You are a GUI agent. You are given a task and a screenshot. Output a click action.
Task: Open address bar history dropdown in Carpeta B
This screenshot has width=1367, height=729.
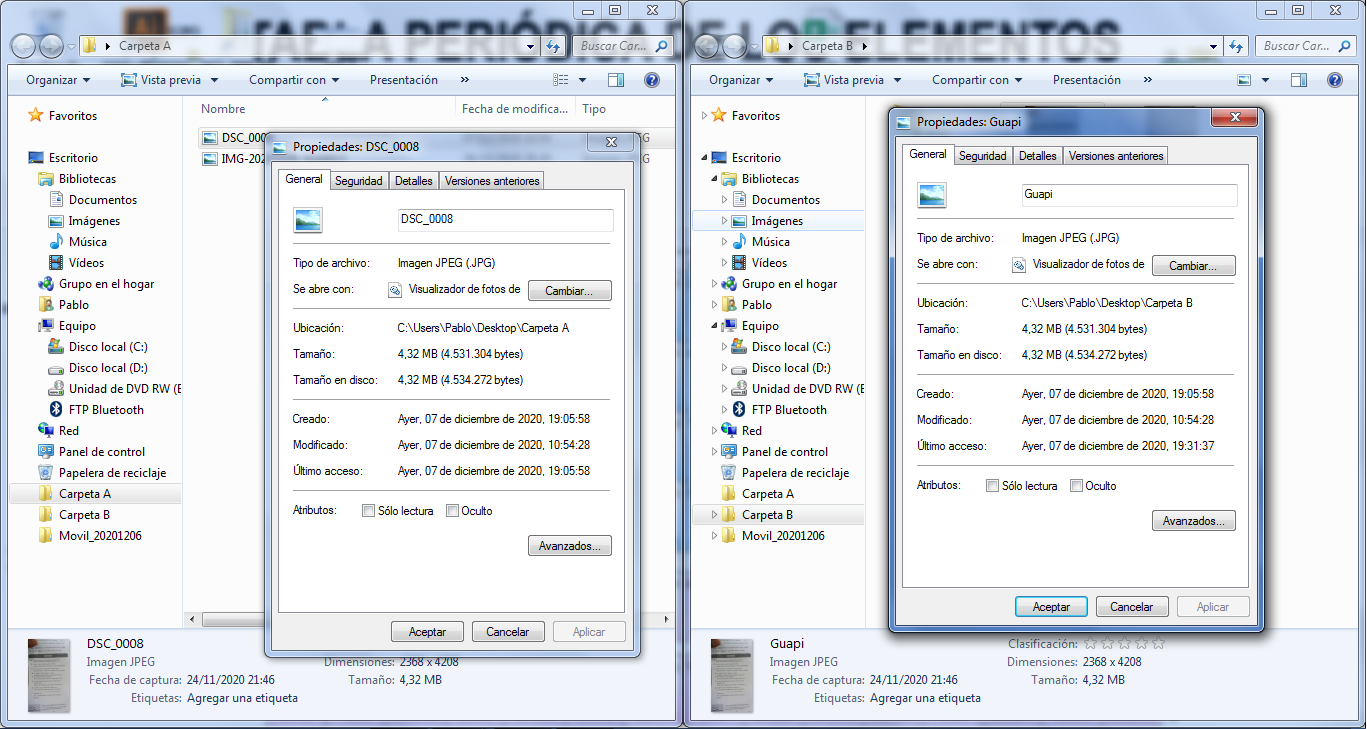click(1214, 46)
